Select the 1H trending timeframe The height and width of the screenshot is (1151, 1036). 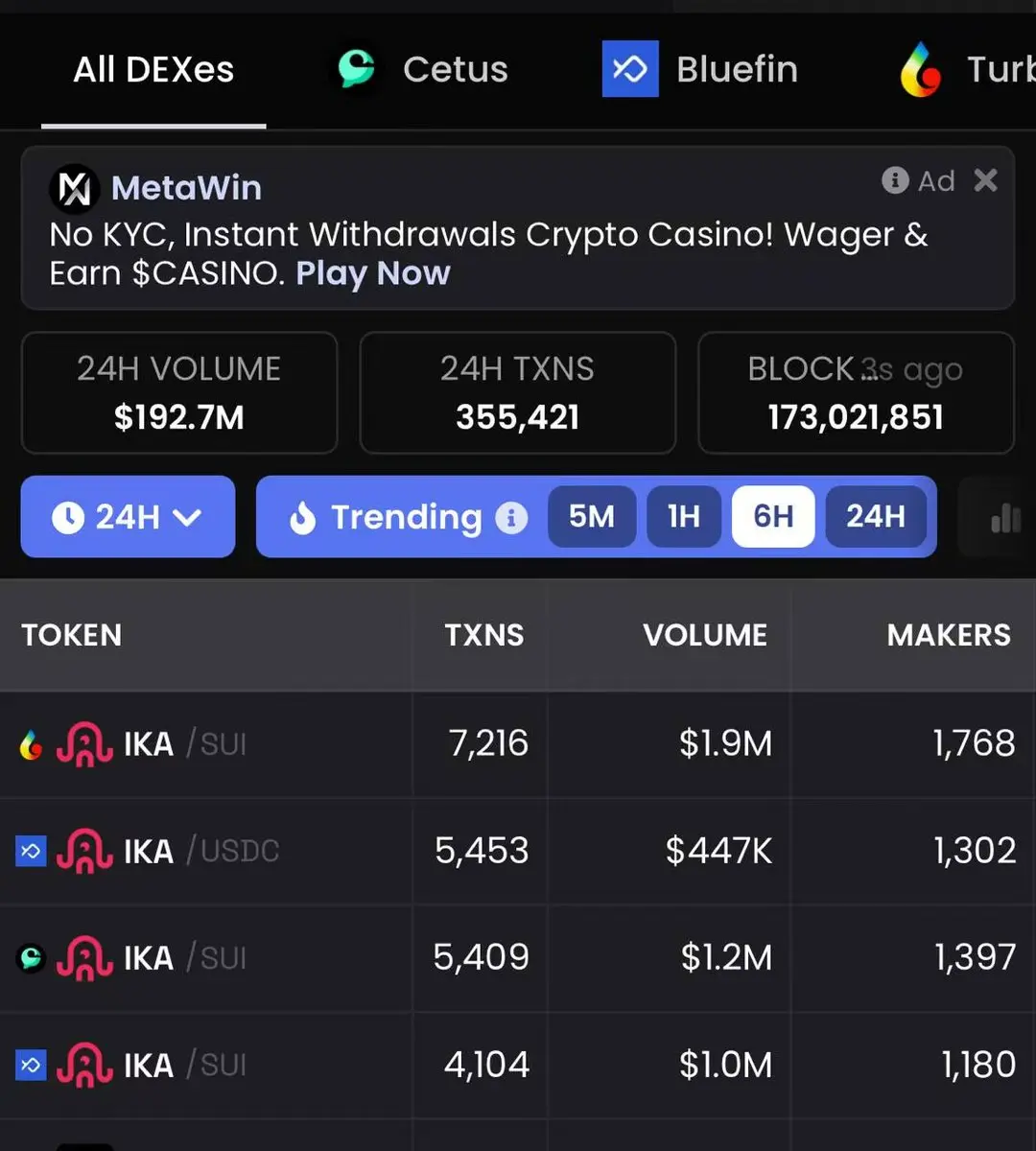click(684, 517)
